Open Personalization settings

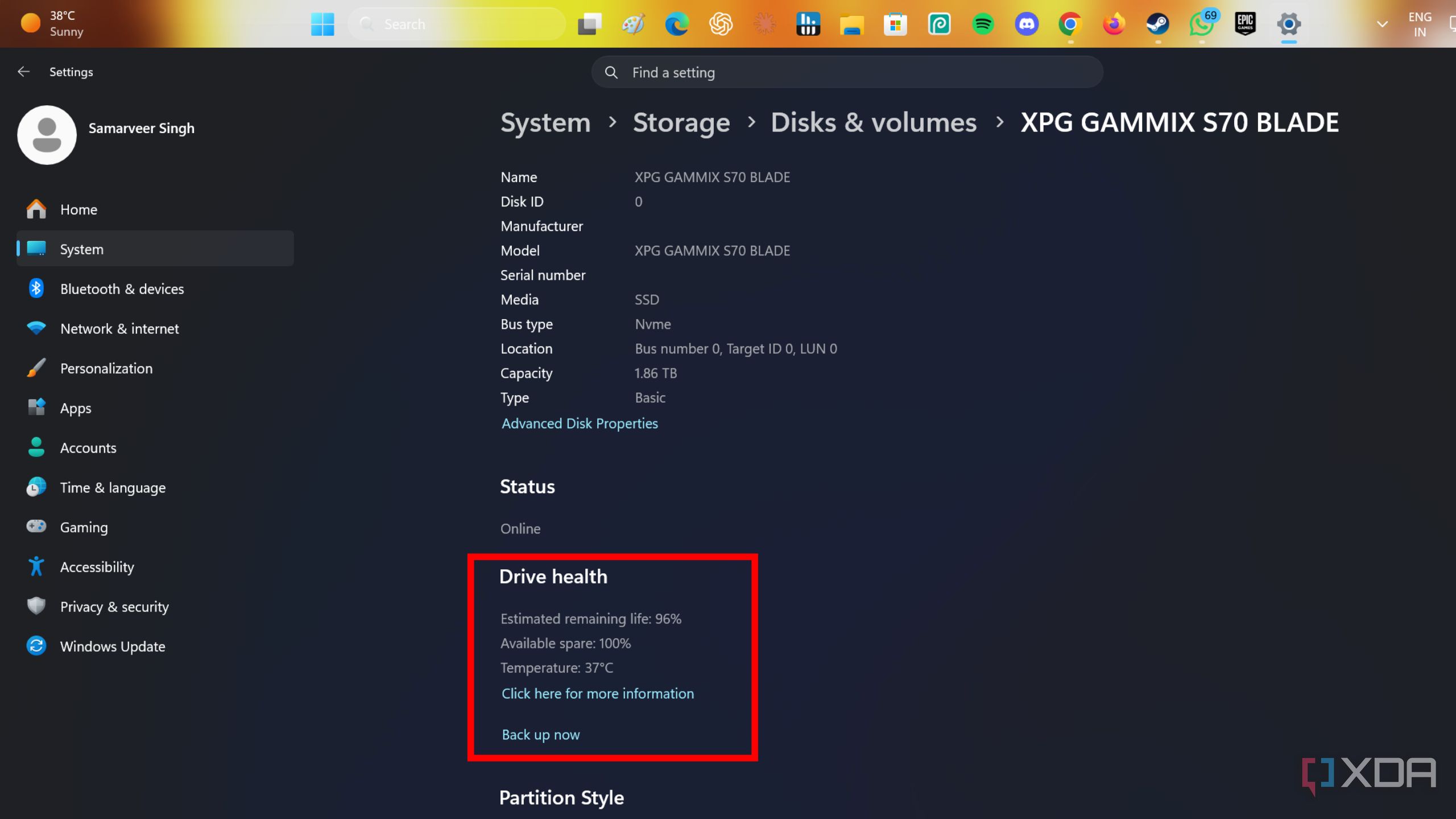[155, 369]
